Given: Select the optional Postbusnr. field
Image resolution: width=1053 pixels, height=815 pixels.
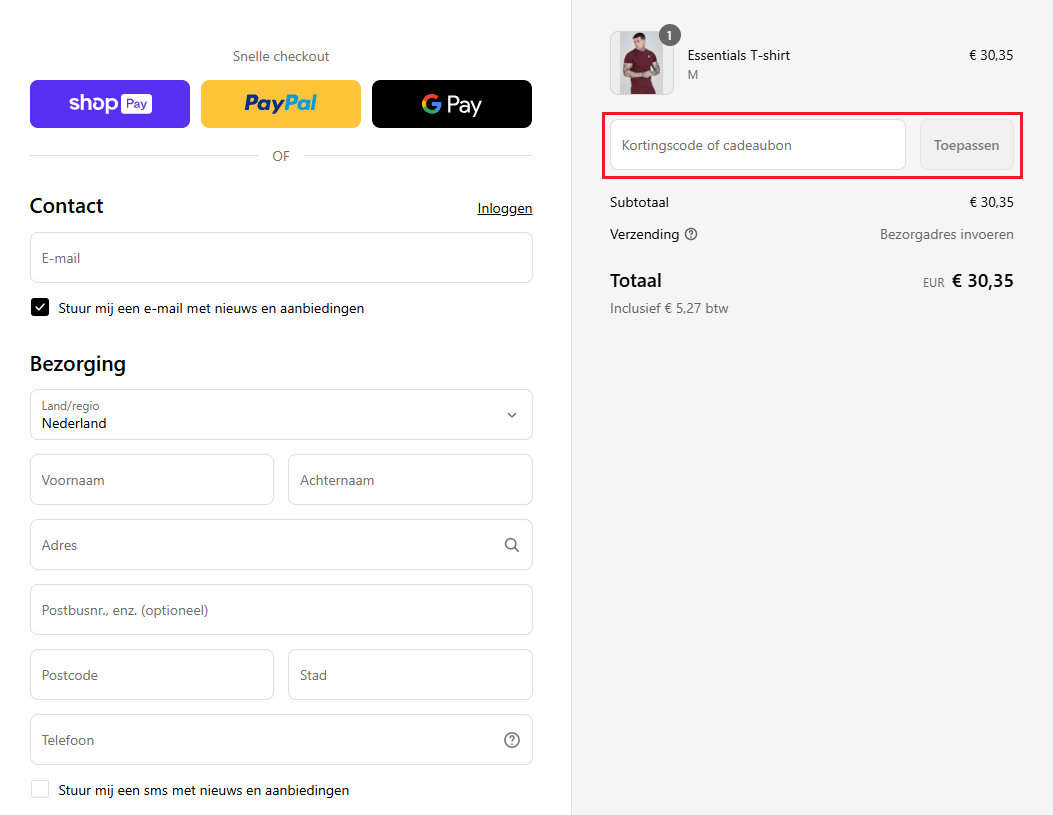Looking at the screenshot, I should point(281,610).
